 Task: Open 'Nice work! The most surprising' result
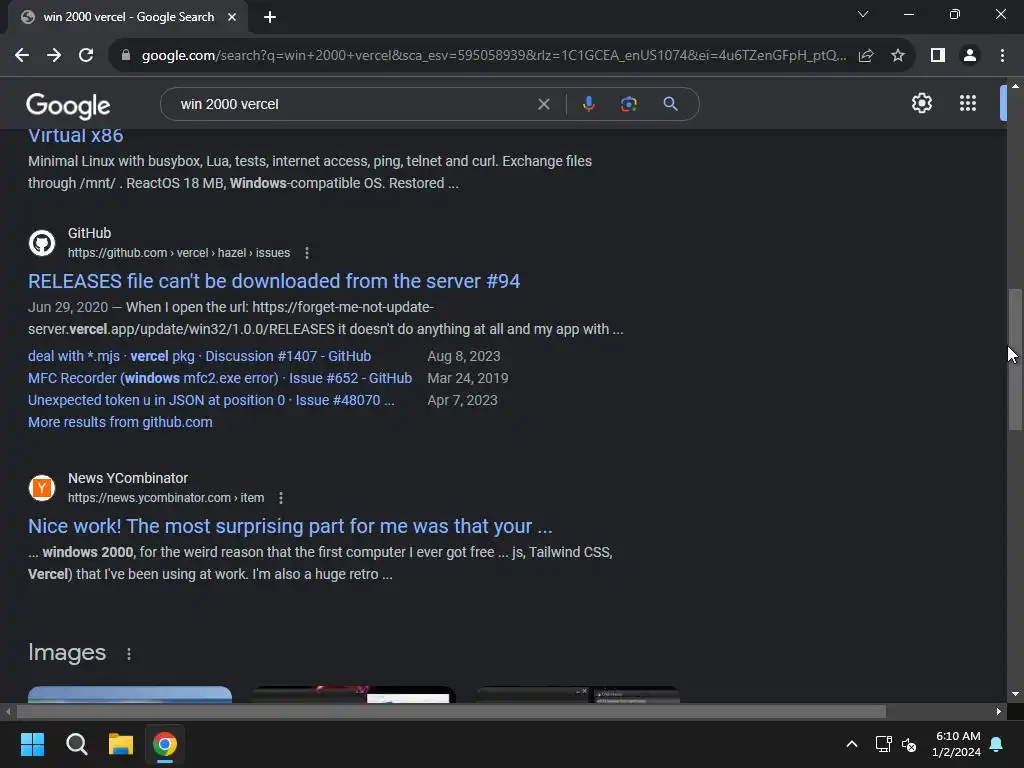click(290, 526)
